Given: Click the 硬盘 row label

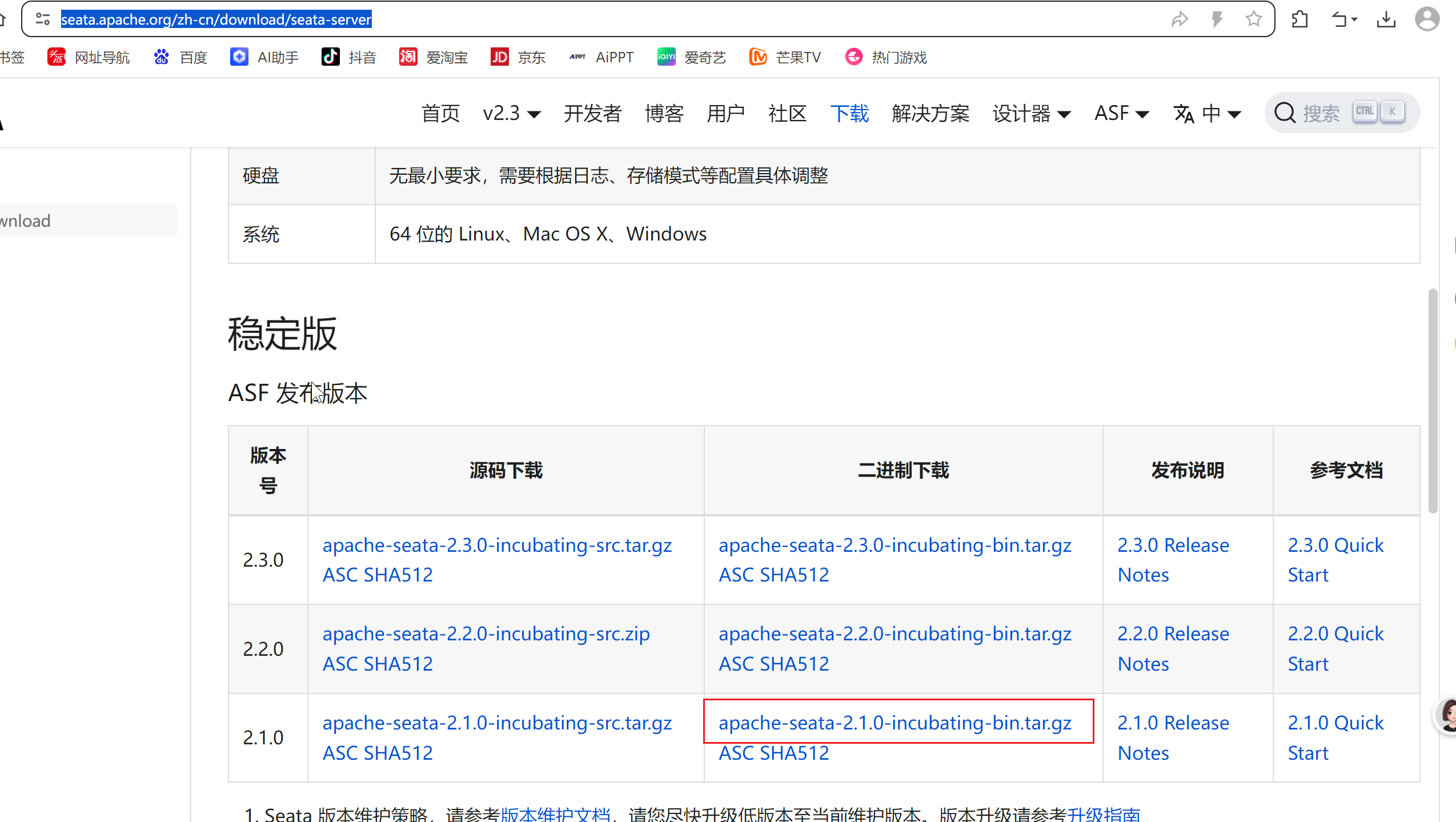Looking at the screenshot, I should coord(261,175).
